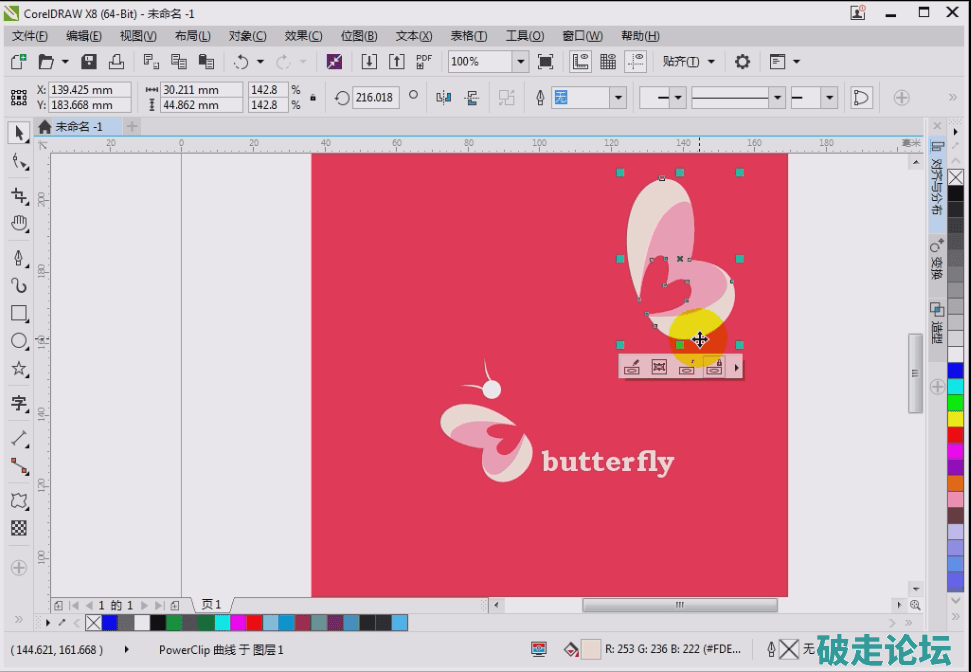Image resolution: width=971 pixels, height=672 pixels.
Task: Pick the Text tool (字)
Action: click(18, 404)
